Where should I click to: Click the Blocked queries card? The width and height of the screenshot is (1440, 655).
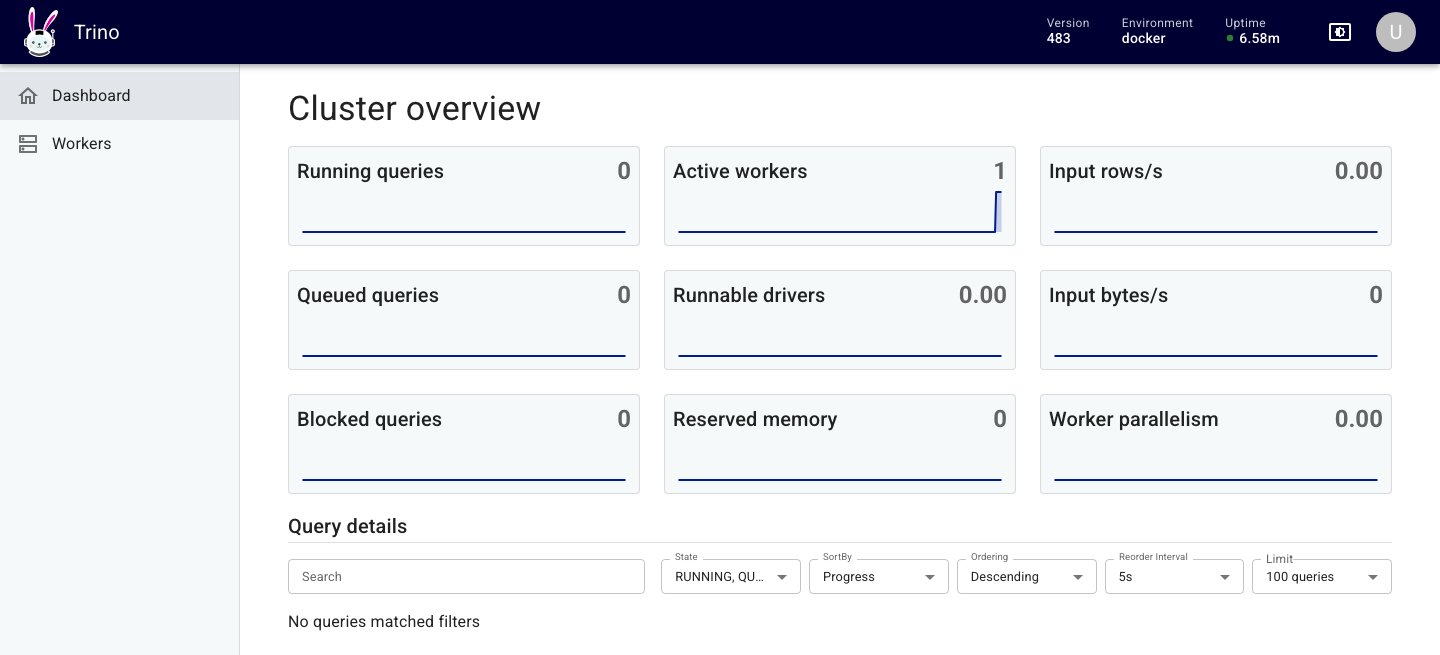[x=464, y=444]
